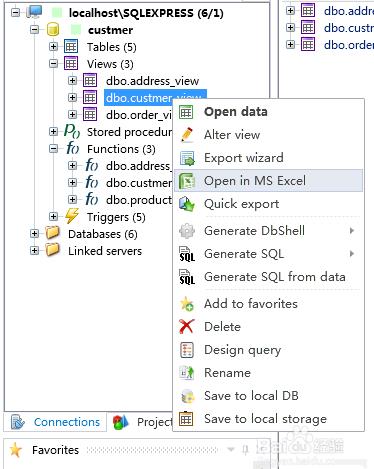Click the red X Delete icon
This screenshot has height=469, width=374.
187,327
